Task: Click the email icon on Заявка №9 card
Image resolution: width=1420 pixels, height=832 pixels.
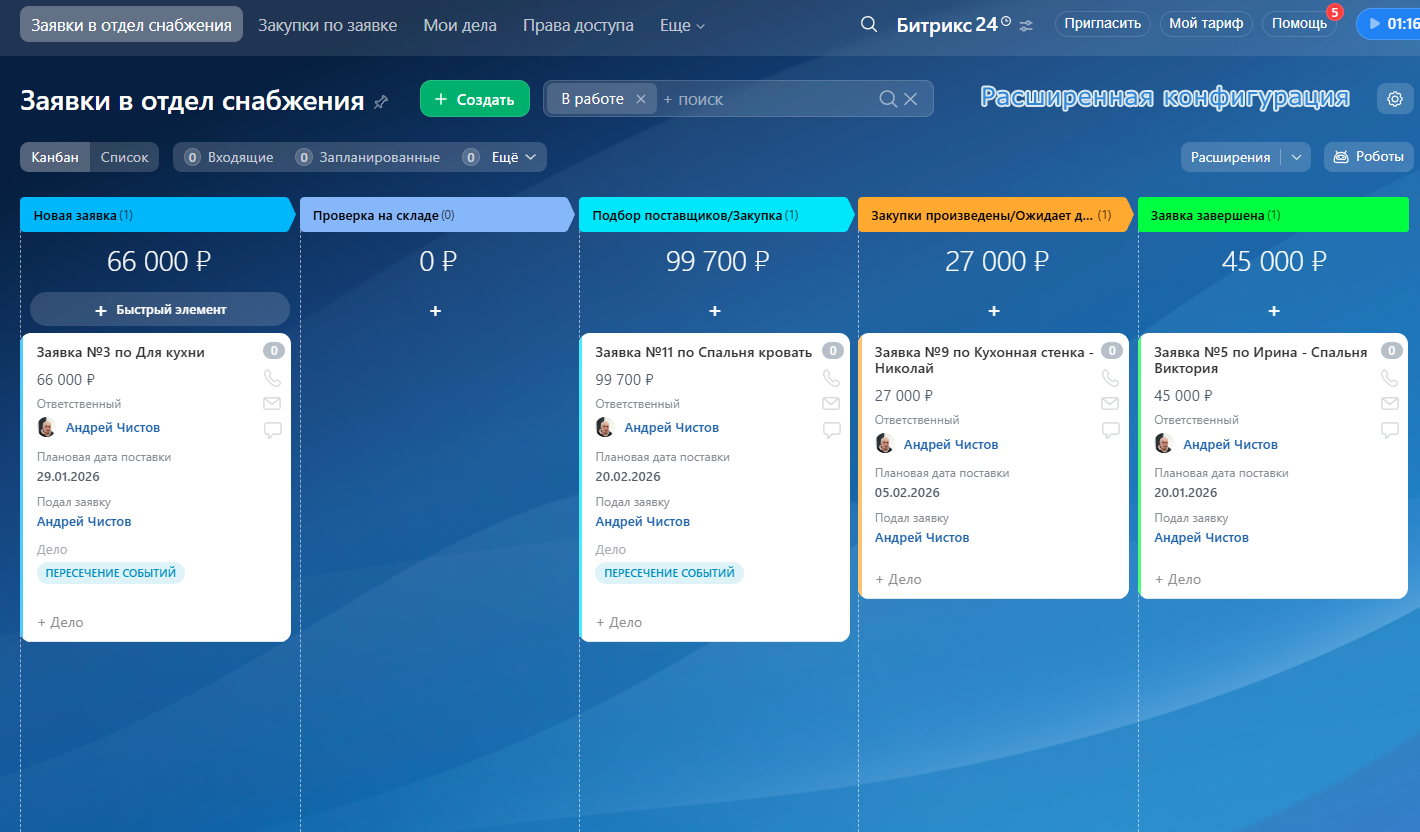Action: pos(1110,404)
